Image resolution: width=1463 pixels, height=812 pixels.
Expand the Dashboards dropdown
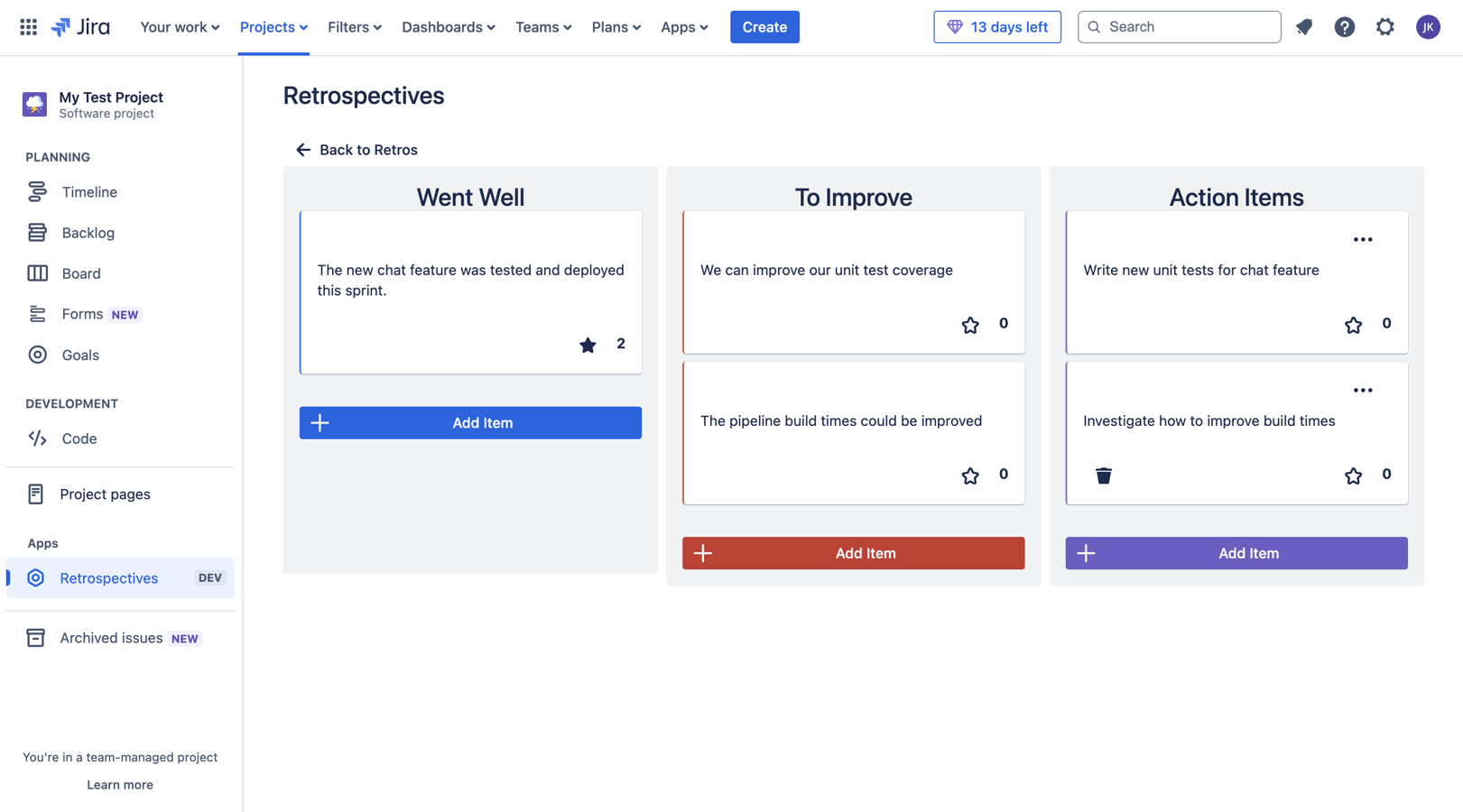(449, 27)
